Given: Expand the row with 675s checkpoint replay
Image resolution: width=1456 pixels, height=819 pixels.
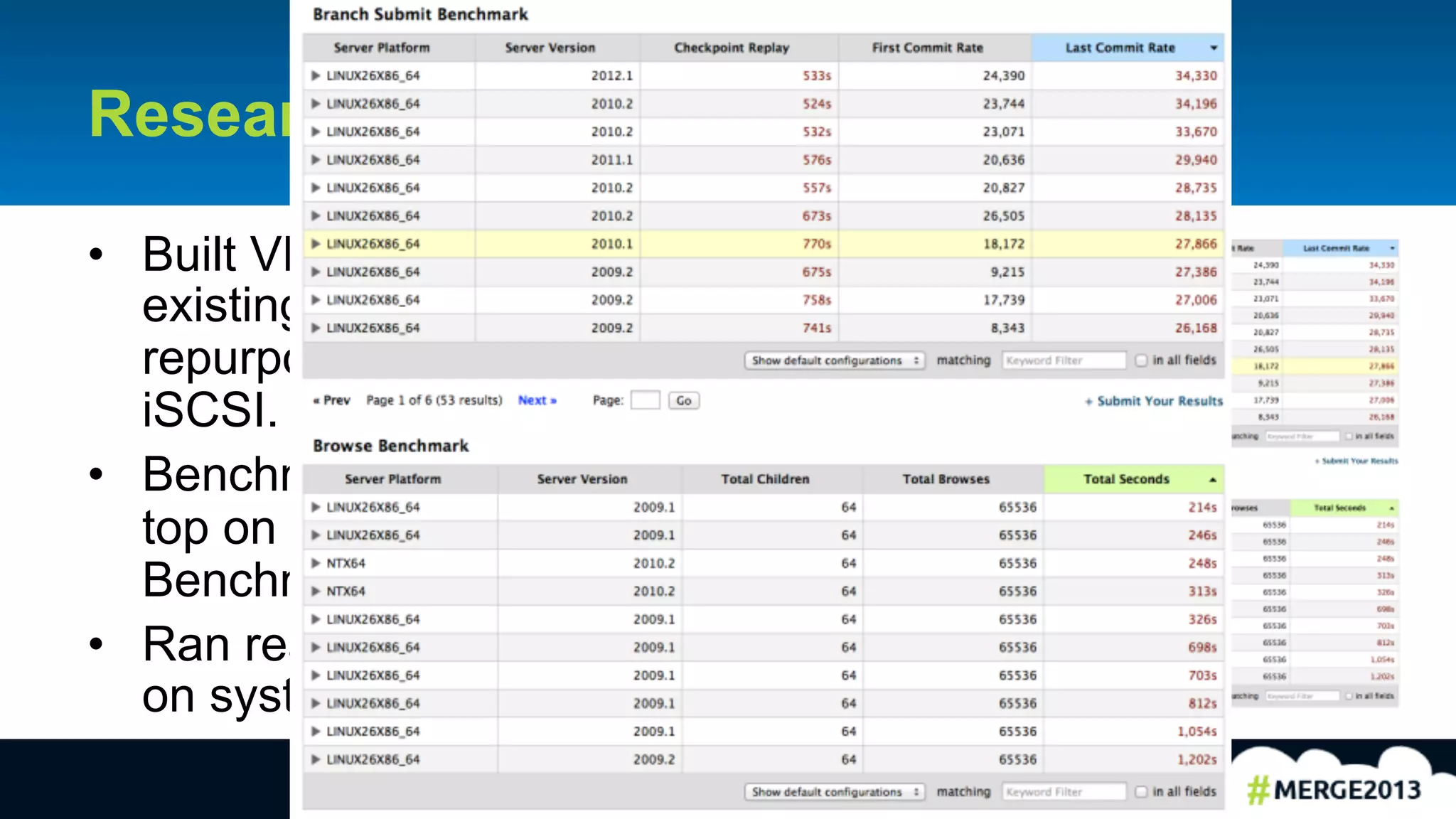Looking at the screenshot, I should click(316, 272).
